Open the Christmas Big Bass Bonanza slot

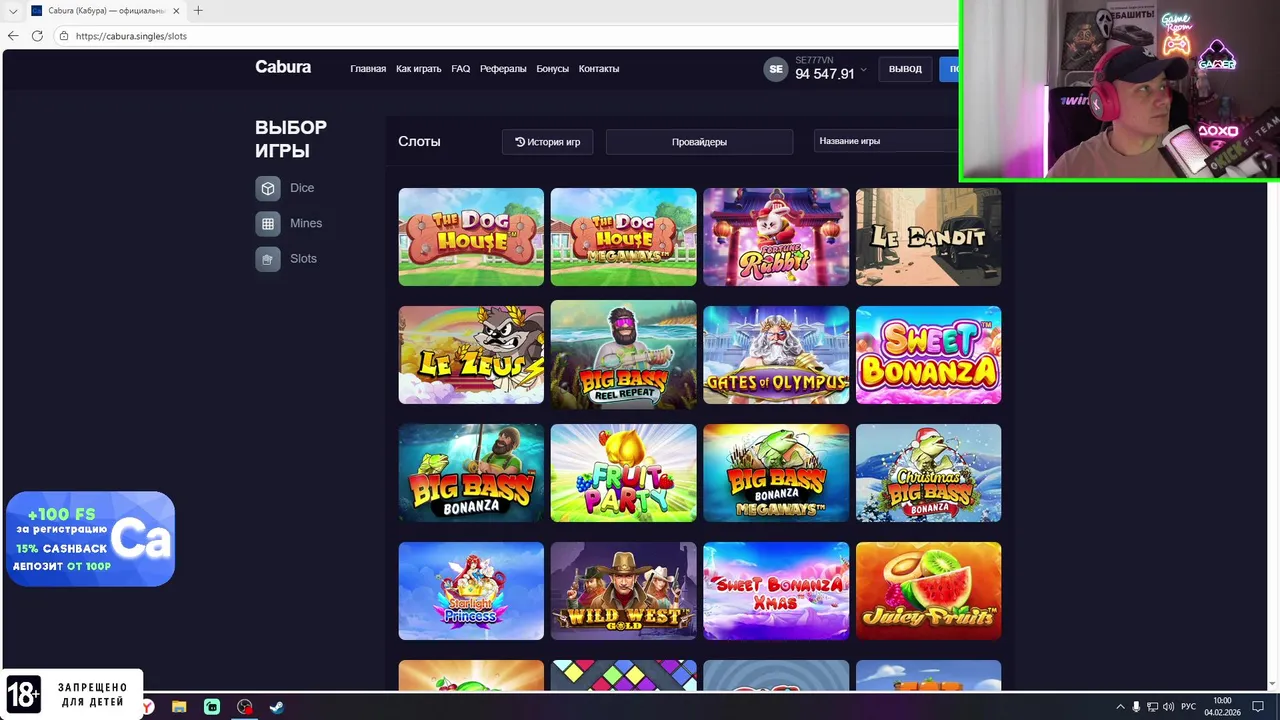tap(928, 473)
